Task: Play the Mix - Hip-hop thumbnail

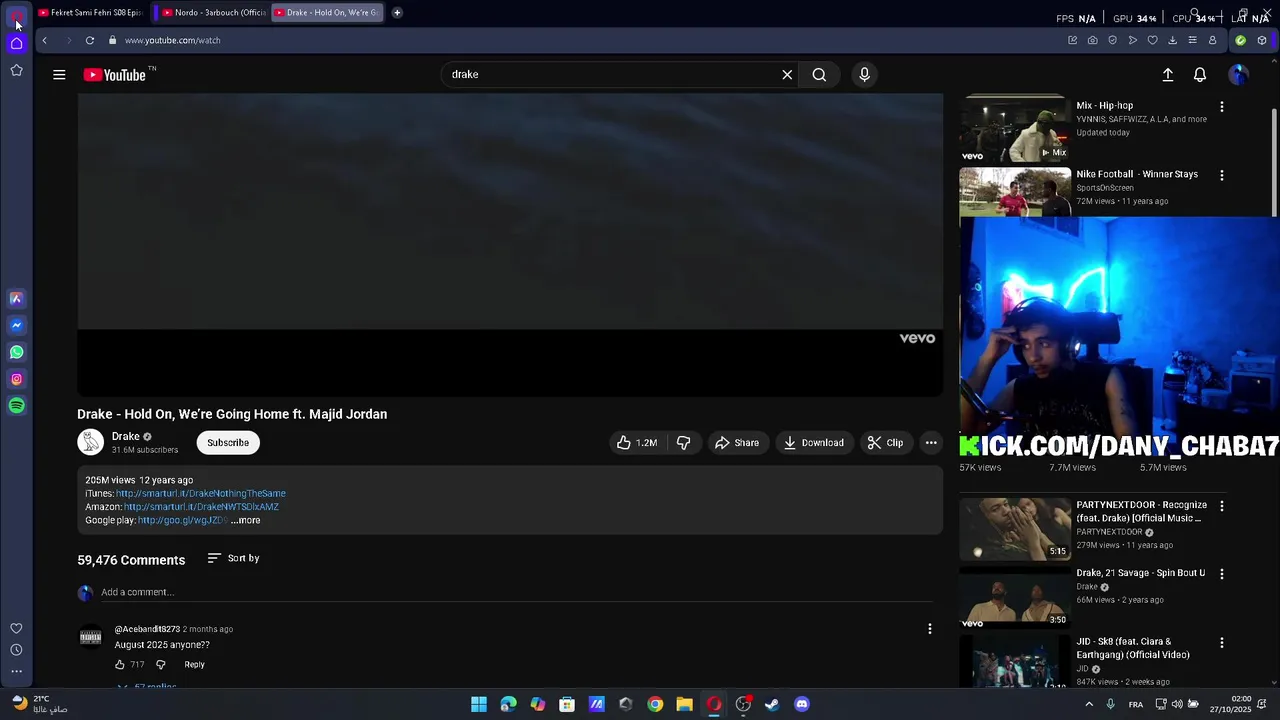Action: tap(1015, 129)
